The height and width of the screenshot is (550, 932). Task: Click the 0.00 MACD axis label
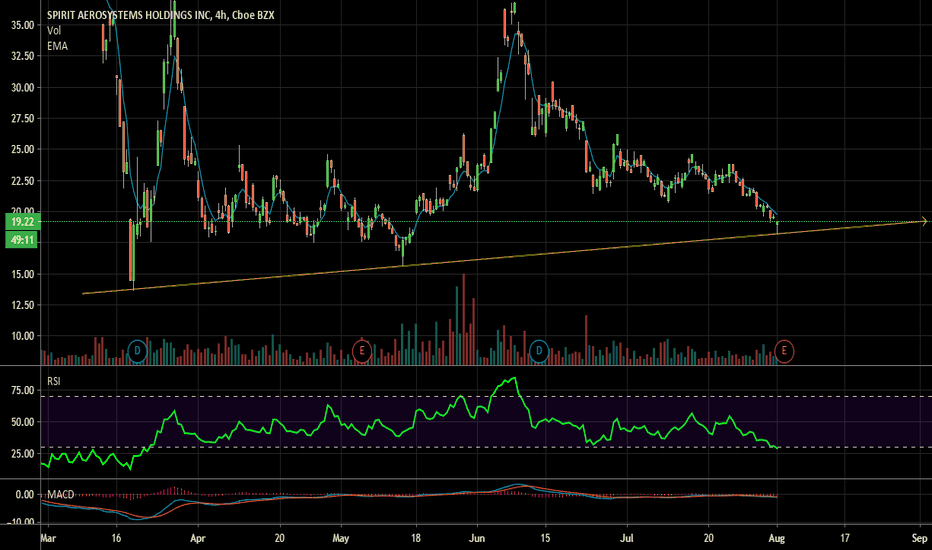click(24, 495)
